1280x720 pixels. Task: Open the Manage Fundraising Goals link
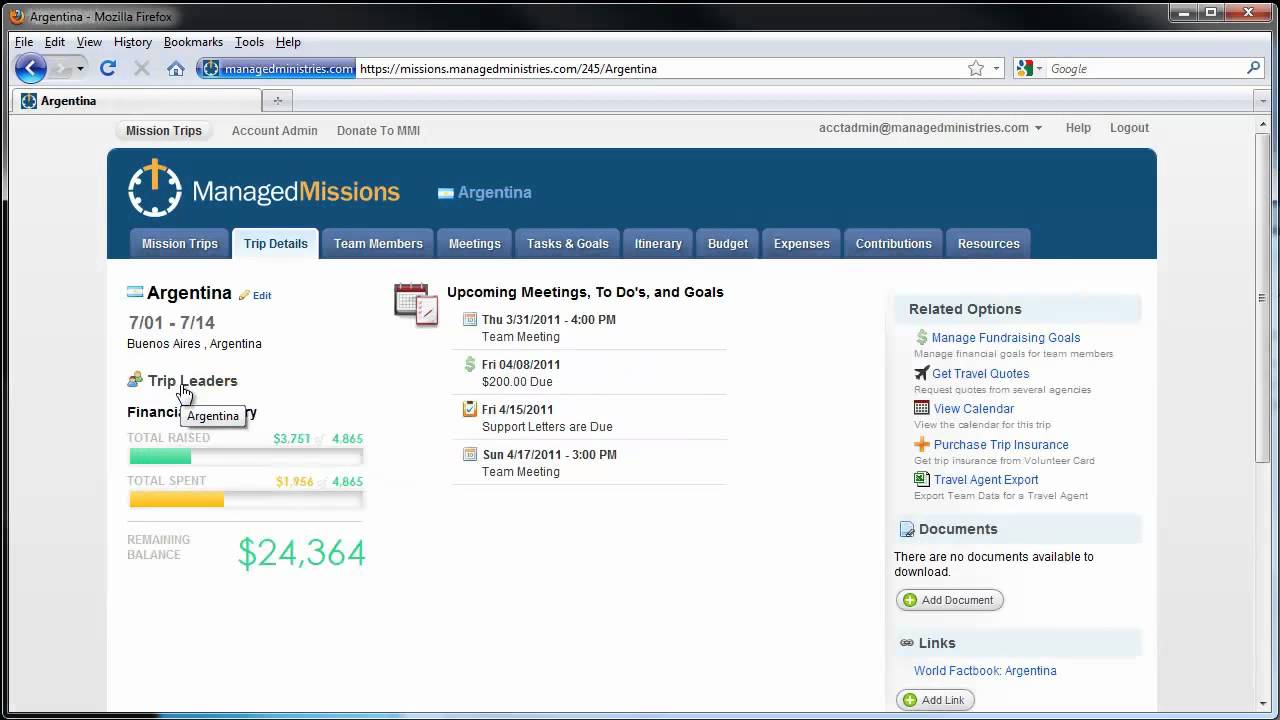1006,338
